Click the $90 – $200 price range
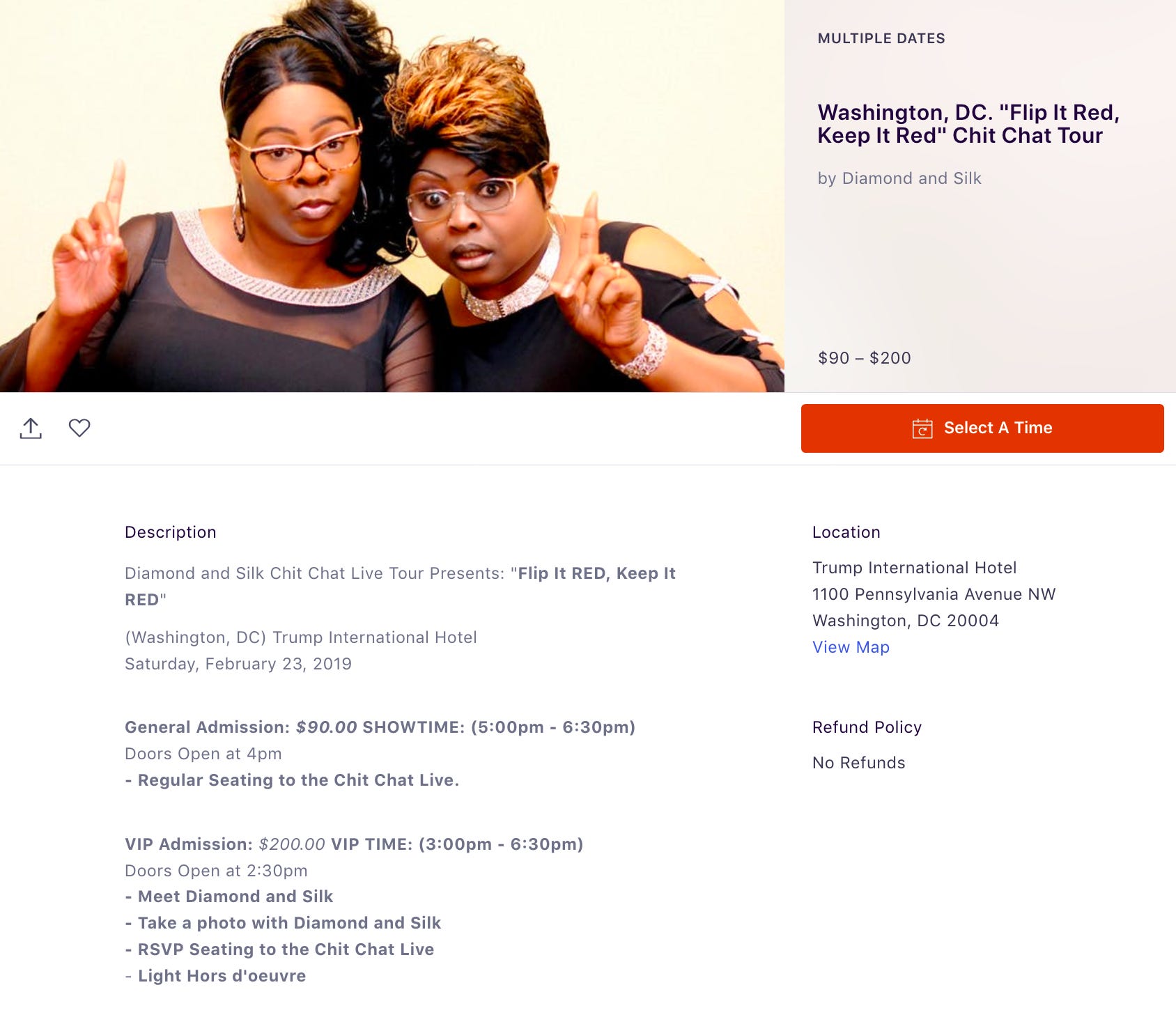Viewport: 1176px width, 1024px height. click(x=865, y=358)
